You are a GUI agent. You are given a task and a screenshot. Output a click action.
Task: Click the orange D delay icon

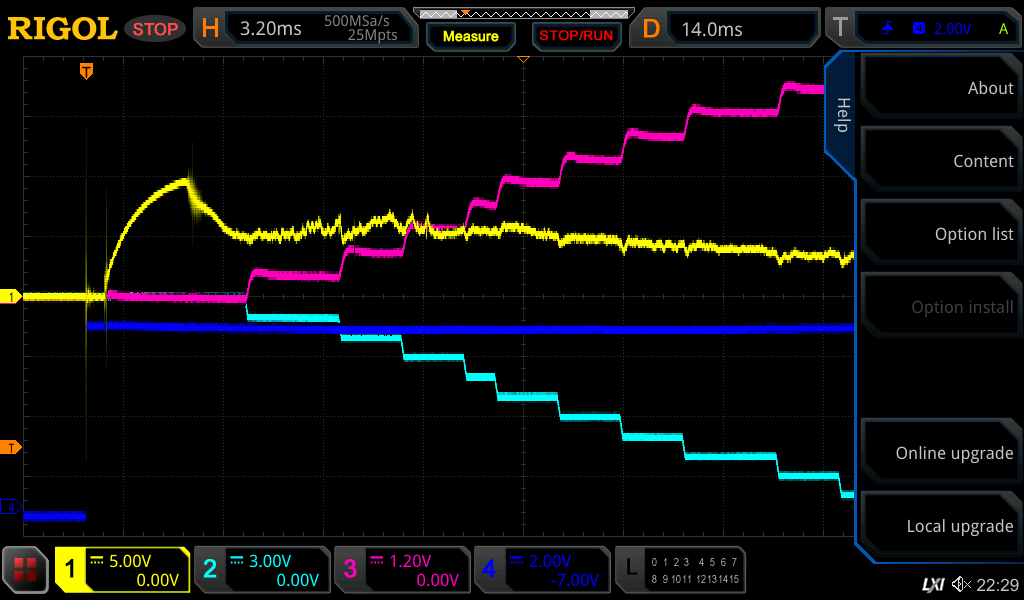[x=651, y=29]
